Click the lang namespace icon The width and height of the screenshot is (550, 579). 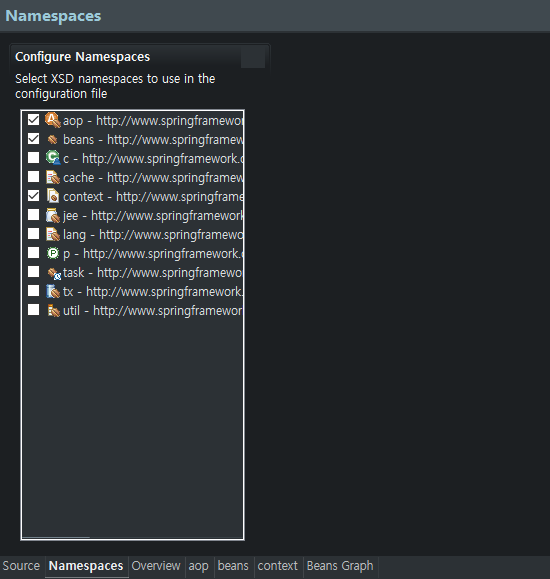[x=53, y=234]
